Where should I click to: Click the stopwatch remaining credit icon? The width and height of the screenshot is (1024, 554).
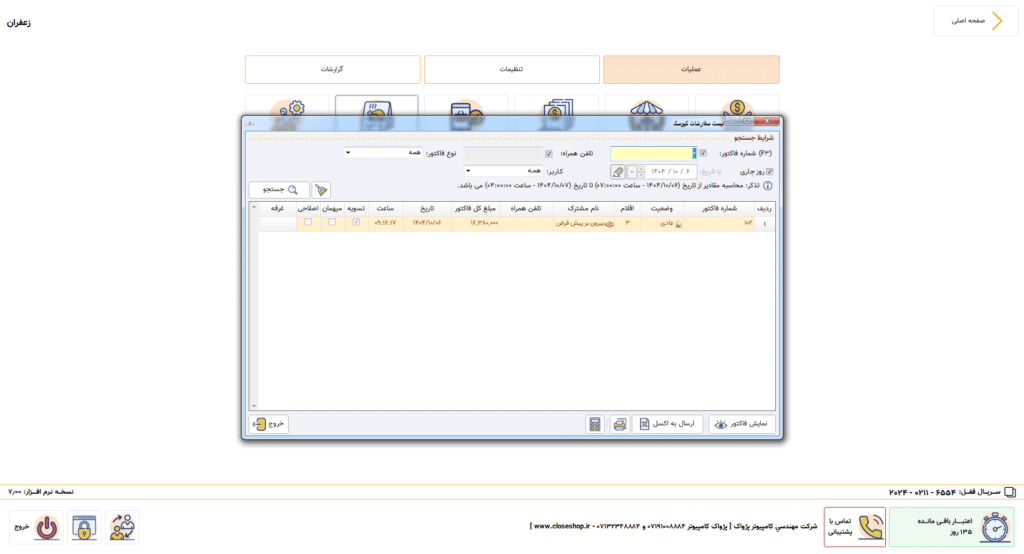pyautogui.click(x=995, y=527)
